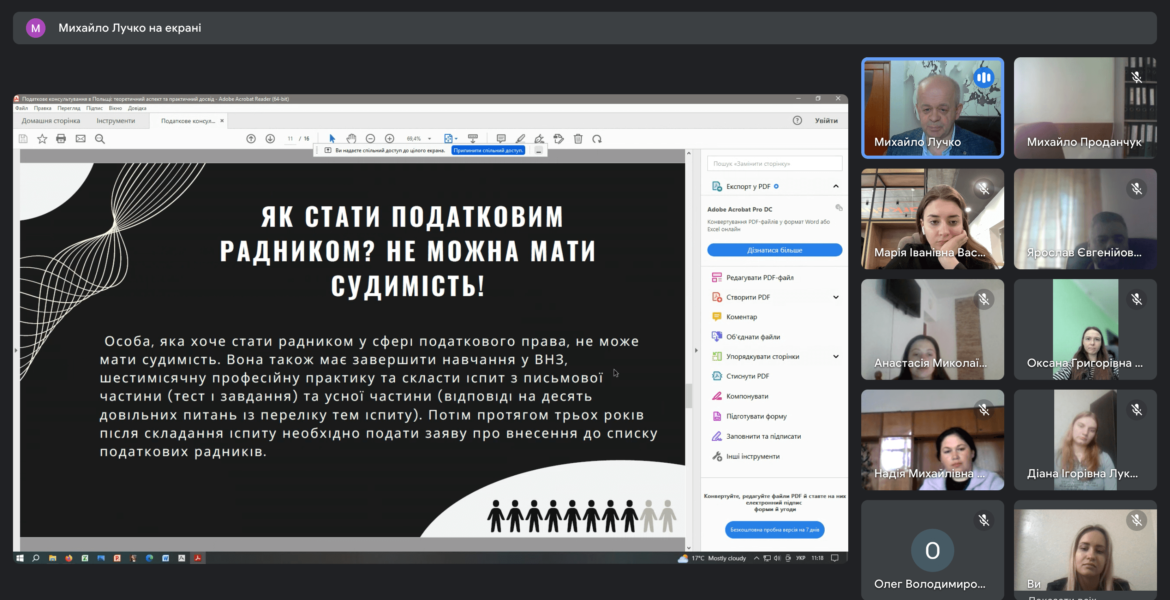Viewport: 1170px width, 600px height.
Task: Open Інші інструменти in tools panel
Action: [745, 456]
